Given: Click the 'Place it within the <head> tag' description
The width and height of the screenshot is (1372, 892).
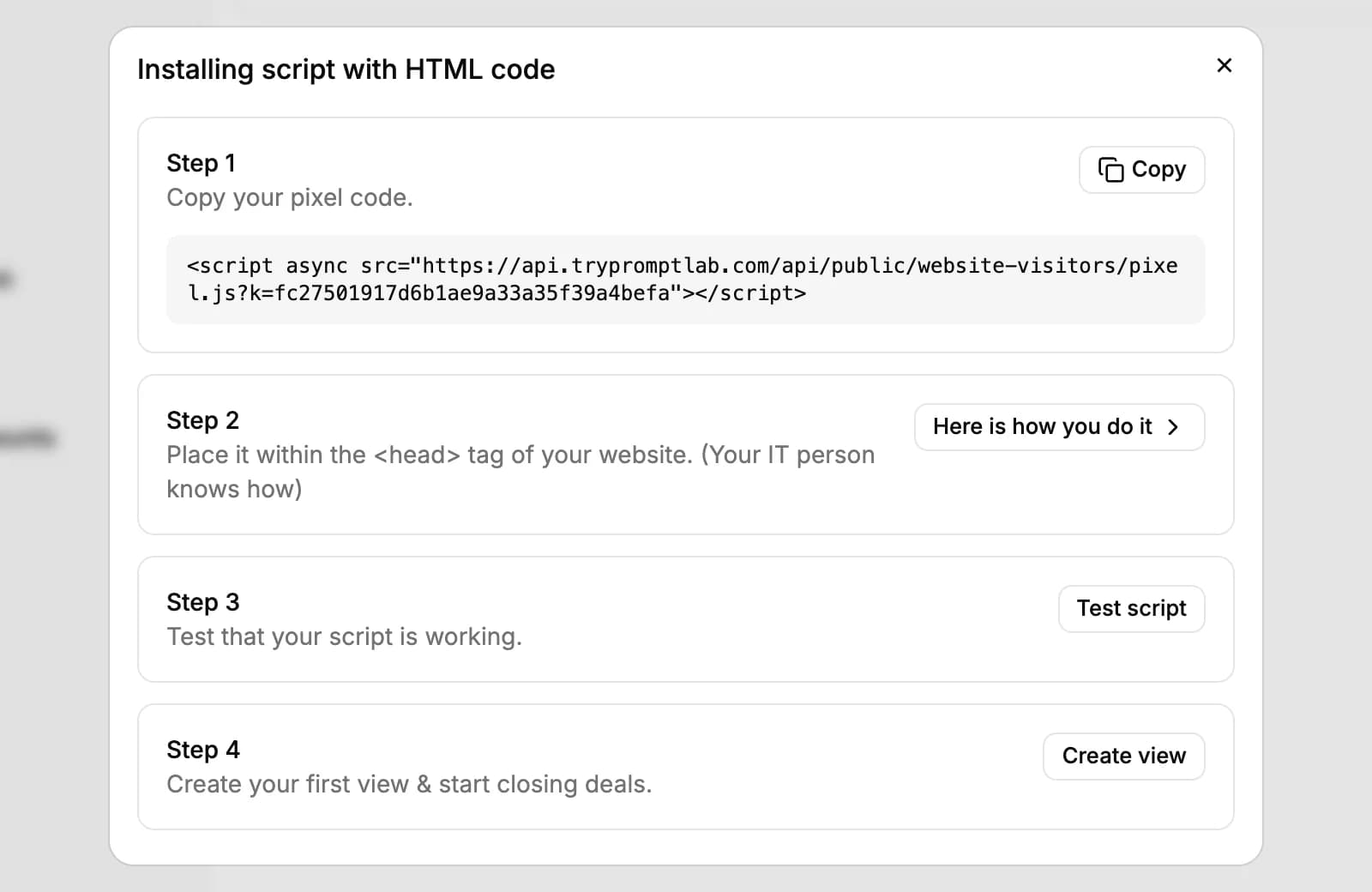Looking at the screenshot, I should (x=521, y=472).
